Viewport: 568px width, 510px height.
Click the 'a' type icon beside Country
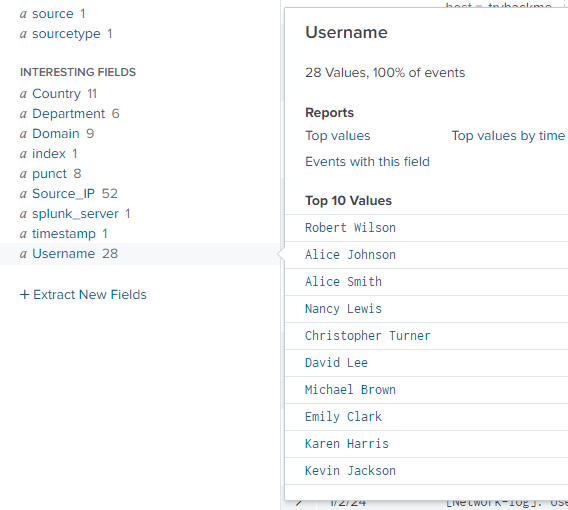tap(23, 94)
